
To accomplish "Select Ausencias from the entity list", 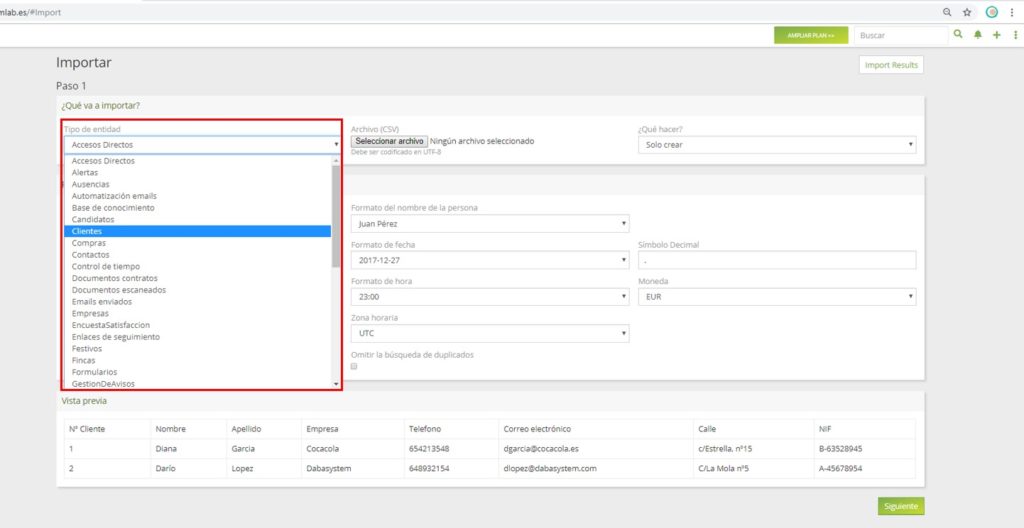I will point(198,184).
